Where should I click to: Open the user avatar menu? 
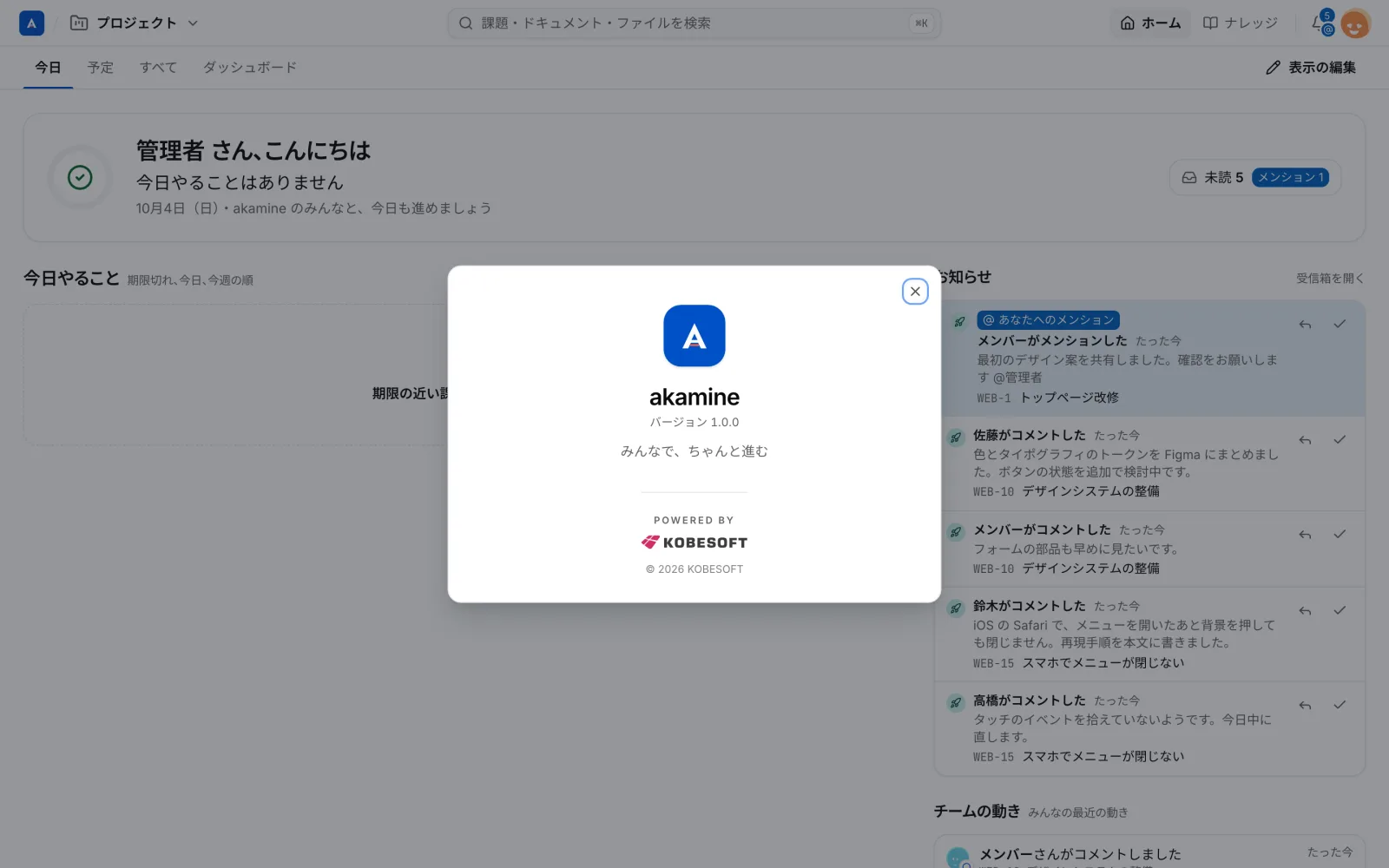tap(1355, 23)
